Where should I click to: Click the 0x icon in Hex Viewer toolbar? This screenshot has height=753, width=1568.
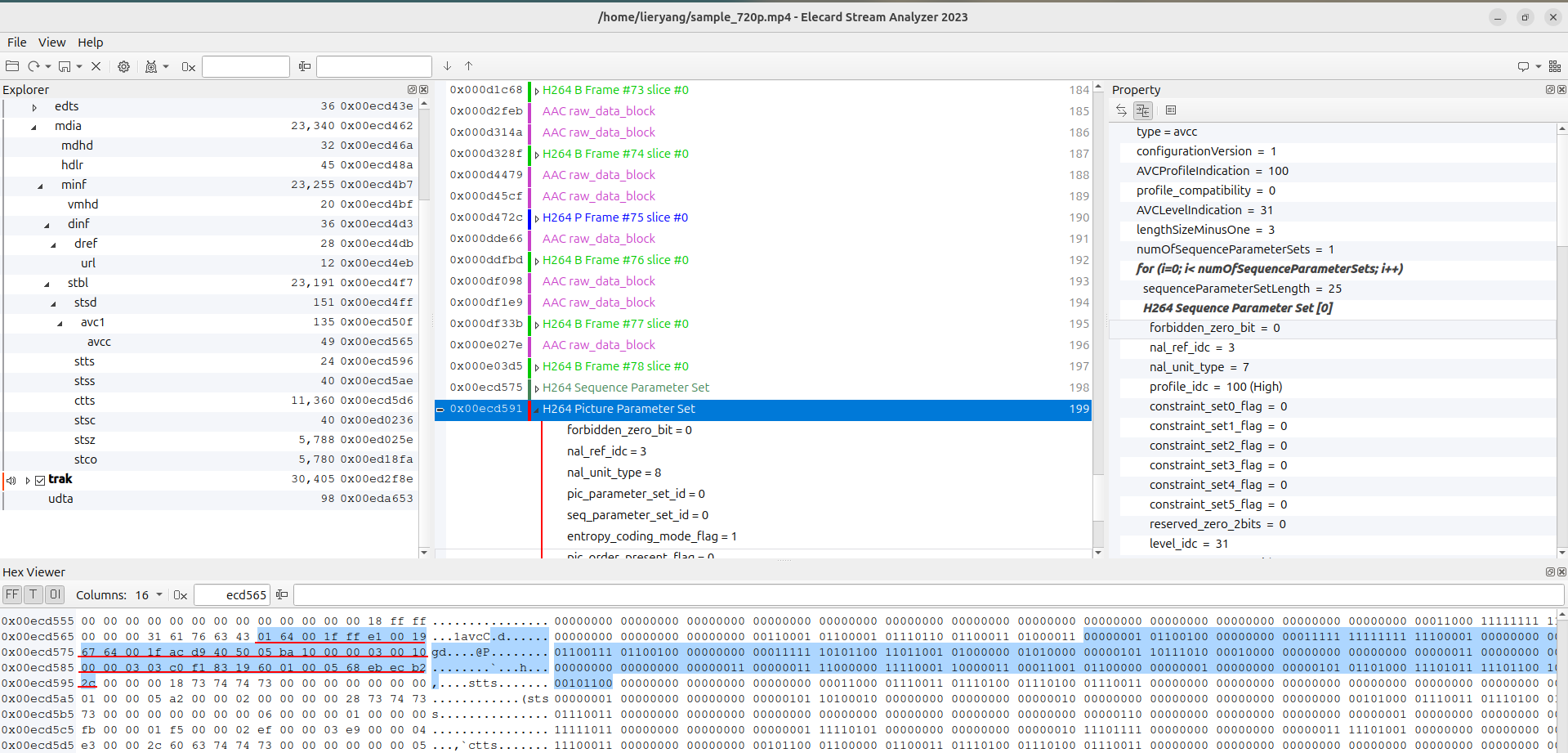(181, 595)
